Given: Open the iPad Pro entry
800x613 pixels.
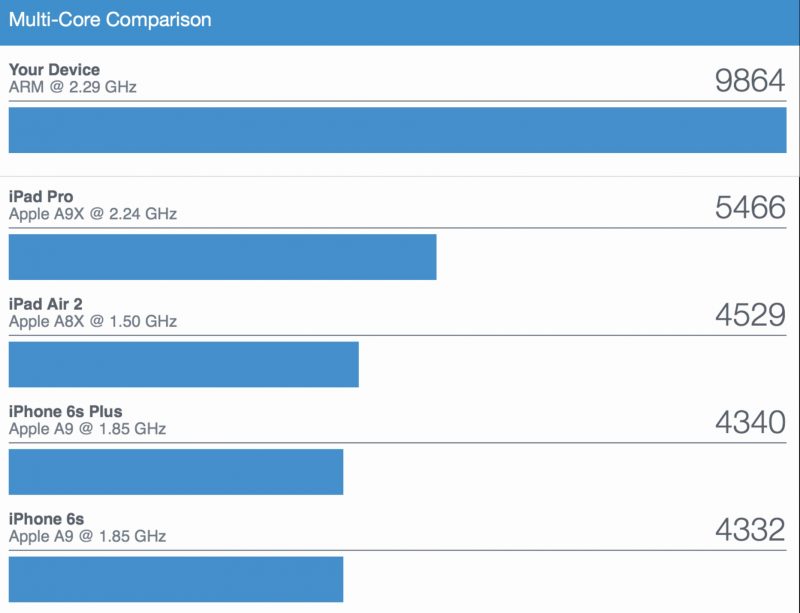Looking at the screenshot, I should click(41, 197).
